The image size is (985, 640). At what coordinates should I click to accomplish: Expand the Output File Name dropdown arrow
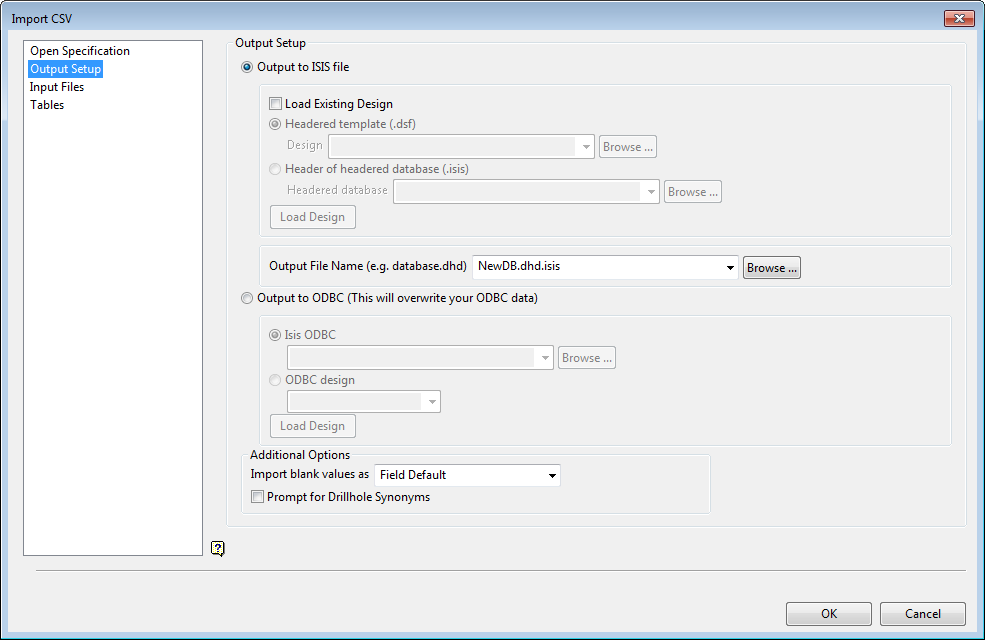pyautogui.click(x=729, y=268)
